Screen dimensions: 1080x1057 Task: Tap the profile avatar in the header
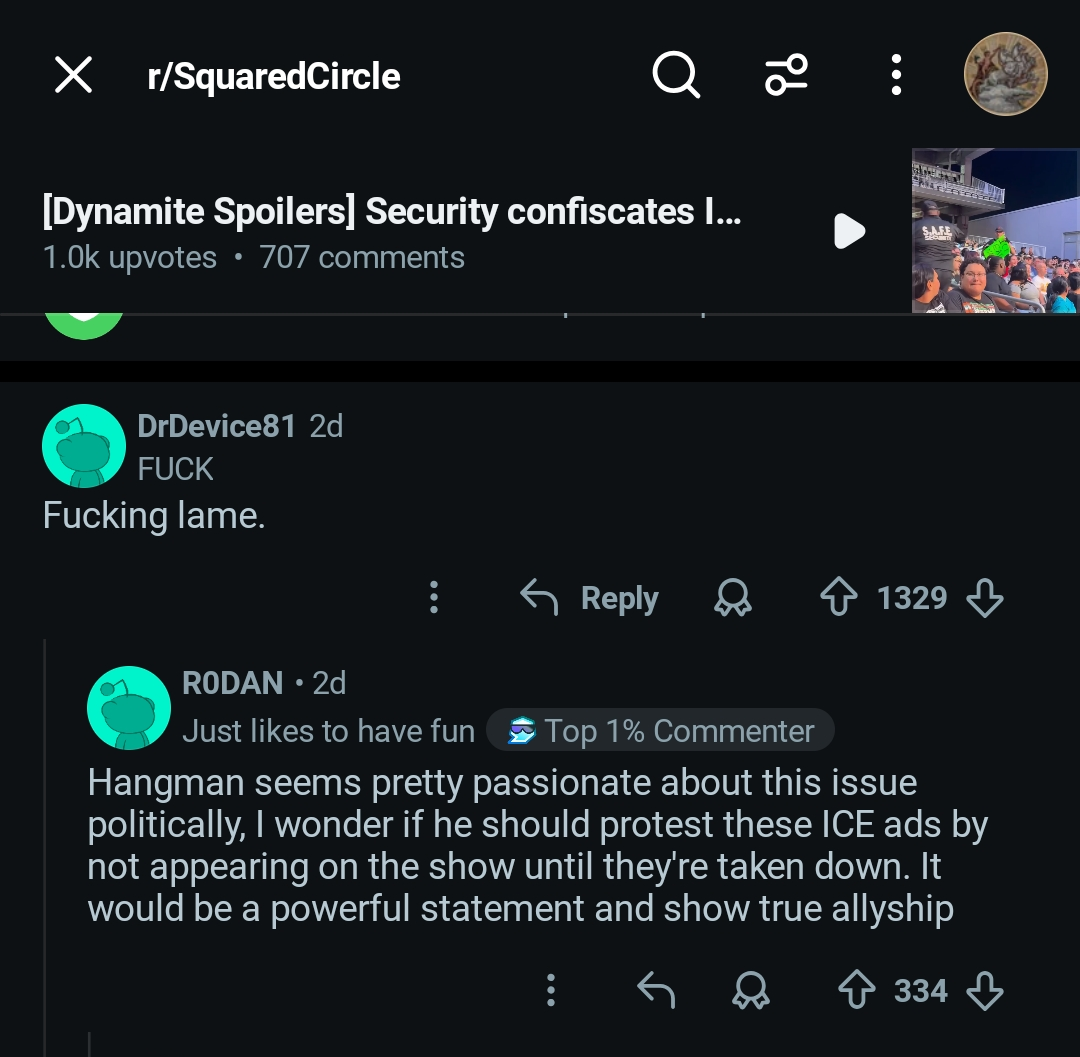pyautogui.click(x=1005, y=75)
